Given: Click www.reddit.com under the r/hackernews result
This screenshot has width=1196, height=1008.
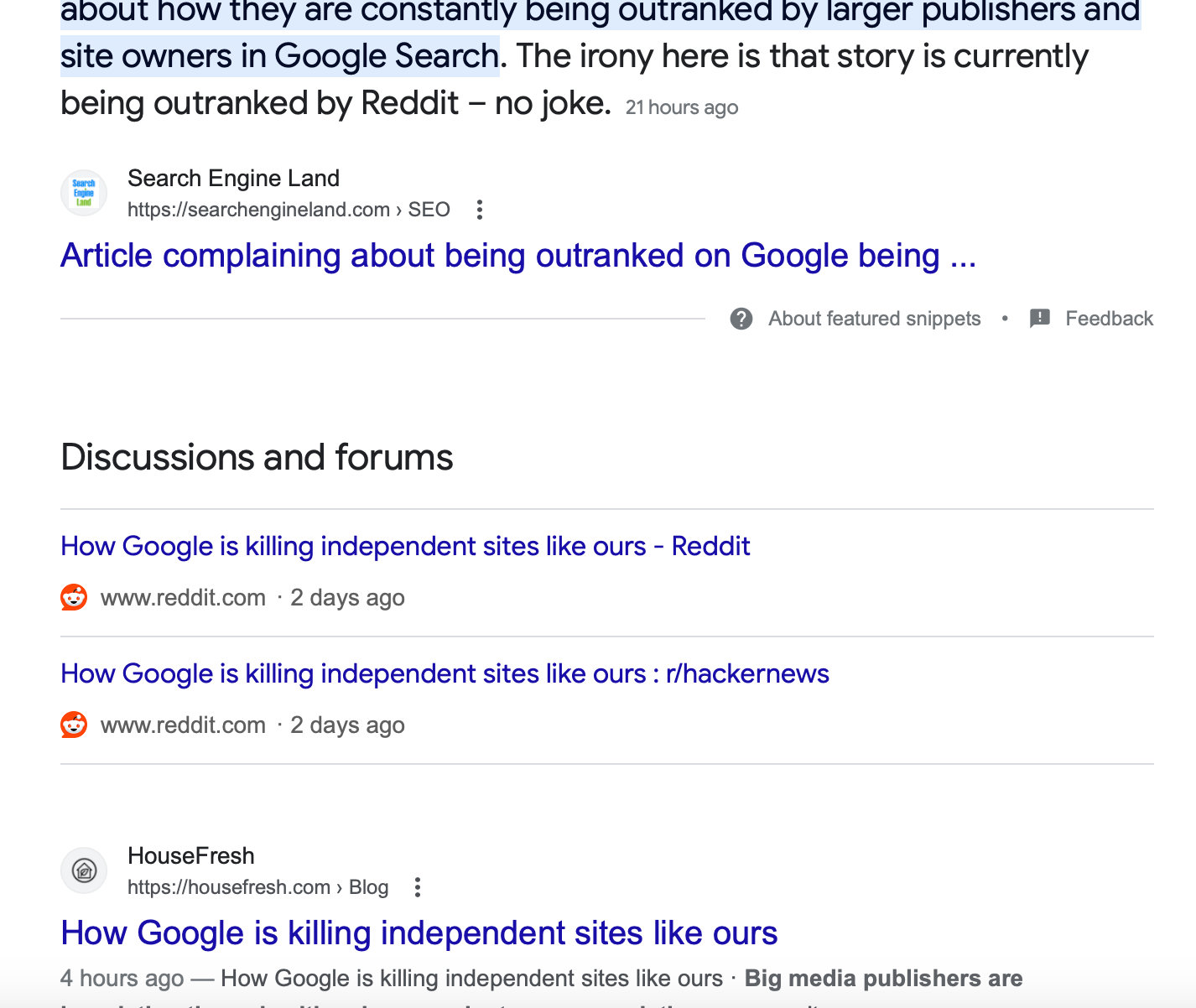Looking at the screenshot, I should pos(183,725).
